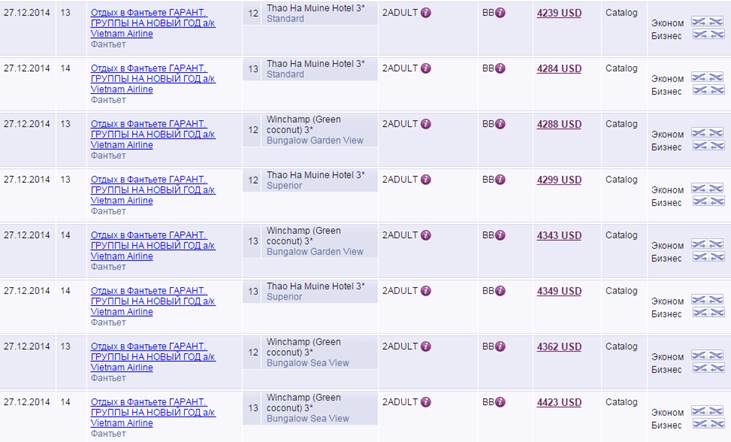Click the help icon beside BB in the 4284 USD row
Screen dimensions: 731x442
pos(501,69)
